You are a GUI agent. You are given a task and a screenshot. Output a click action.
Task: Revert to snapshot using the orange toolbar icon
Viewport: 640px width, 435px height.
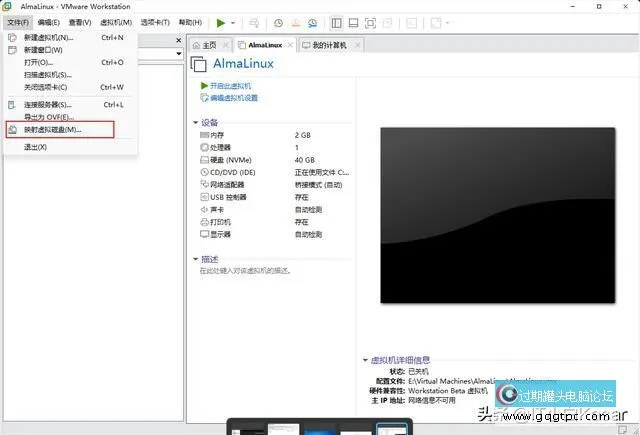(296, 23)
